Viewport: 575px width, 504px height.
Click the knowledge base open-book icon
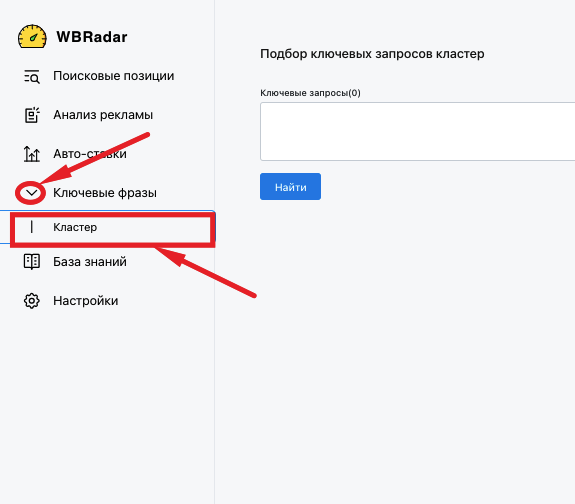(32, 262)
